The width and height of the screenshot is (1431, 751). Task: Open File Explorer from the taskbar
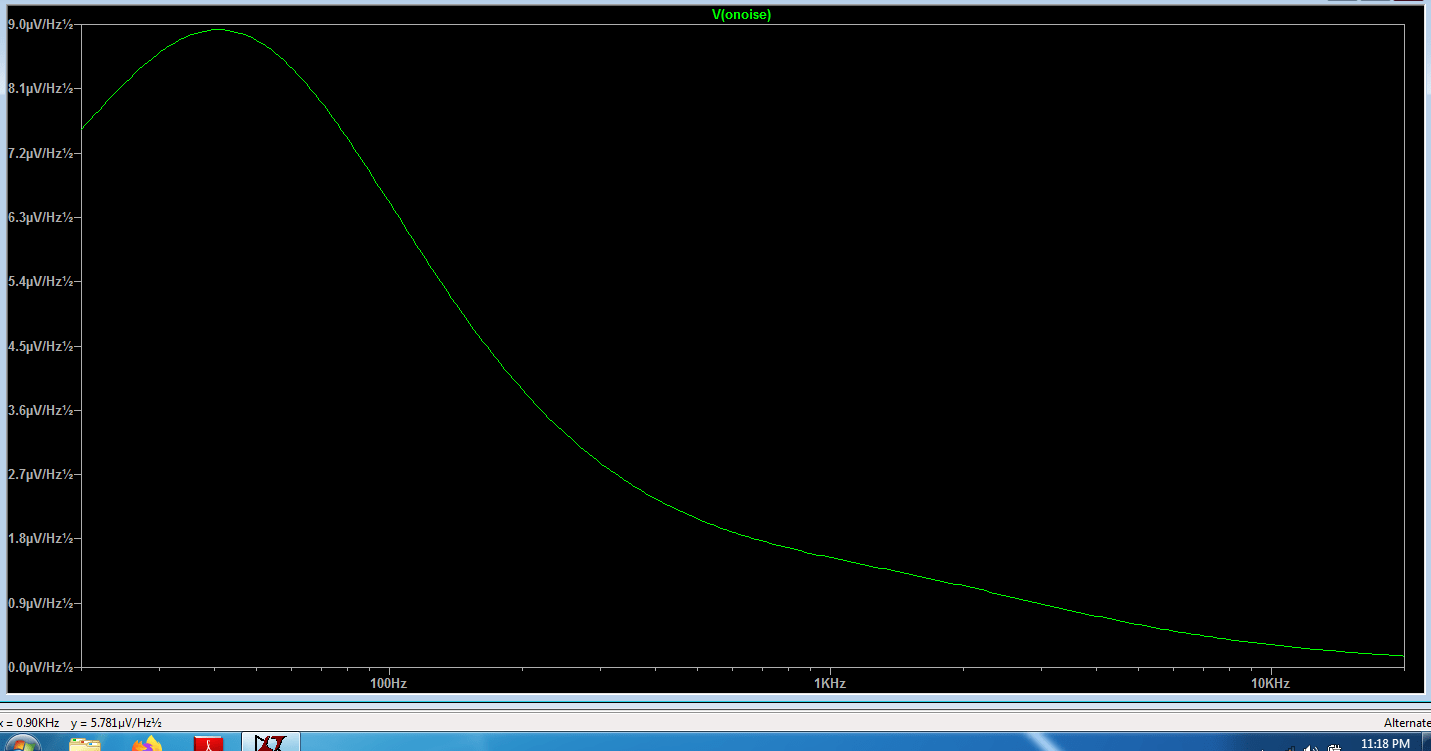click(x=86, y=743)
